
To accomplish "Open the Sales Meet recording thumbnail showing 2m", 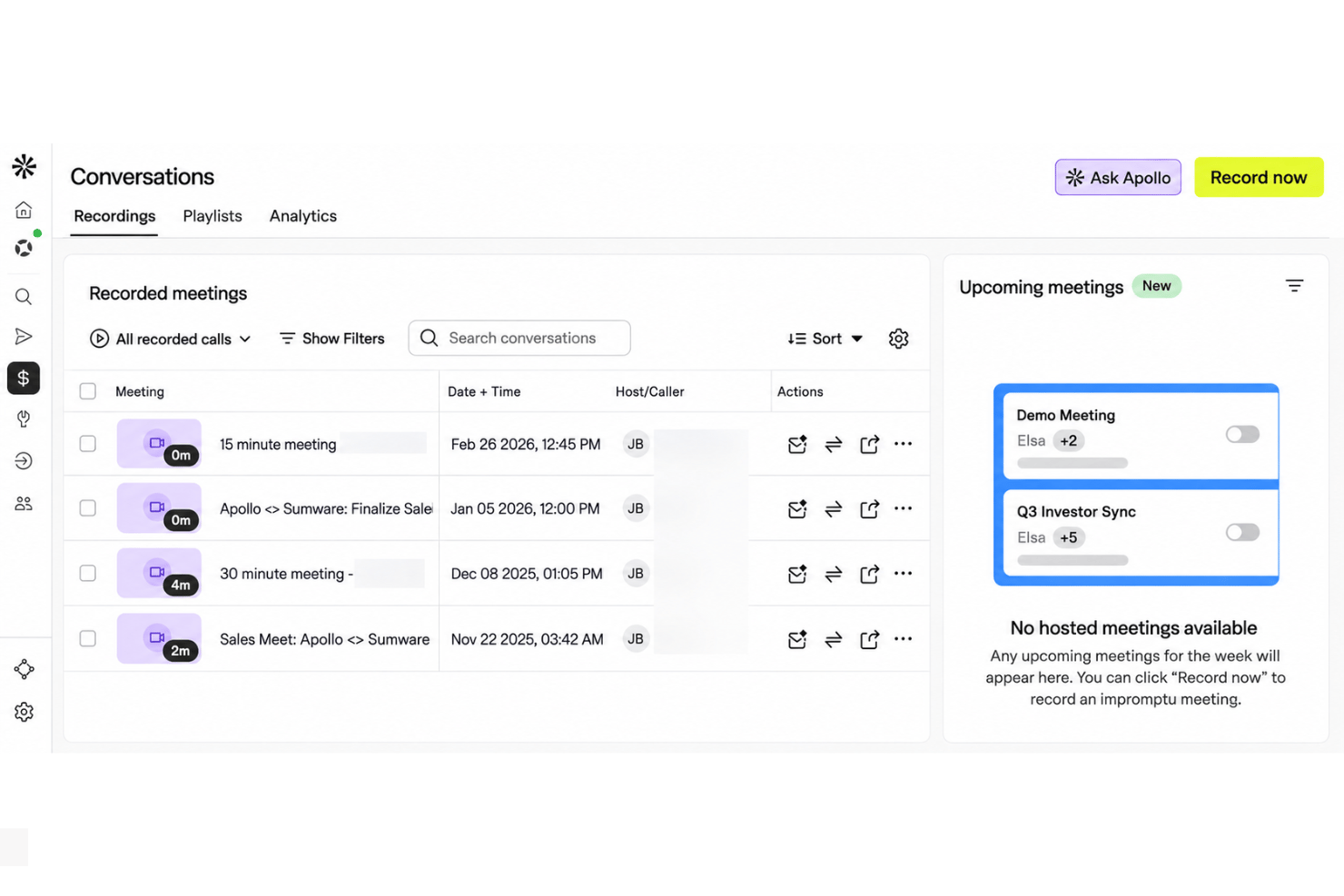I will click(159, 638).
